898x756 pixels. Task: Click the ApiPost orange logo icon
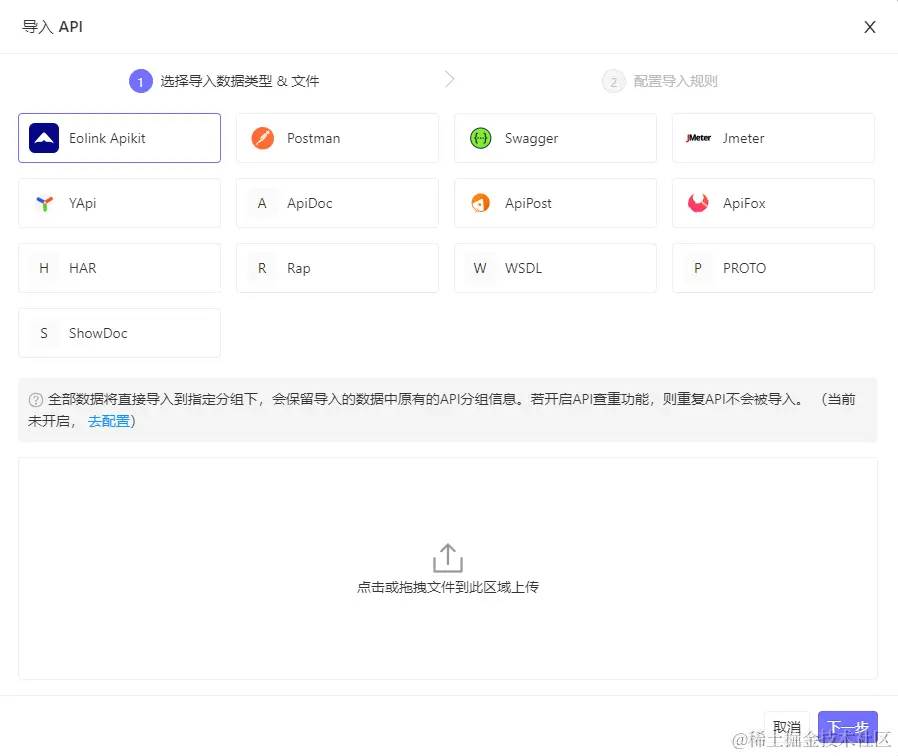[480, 203]
